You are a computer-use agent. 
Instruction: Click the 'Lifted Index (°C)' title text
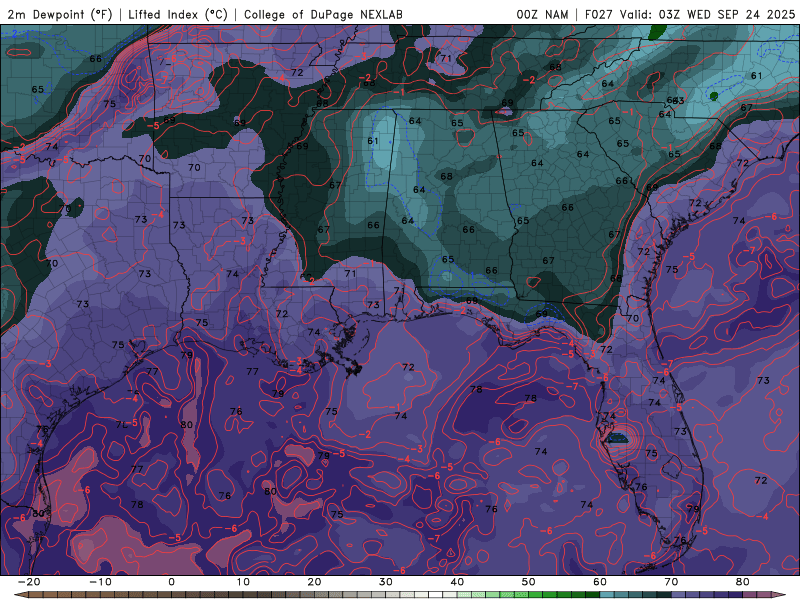[x=178, y=14]
